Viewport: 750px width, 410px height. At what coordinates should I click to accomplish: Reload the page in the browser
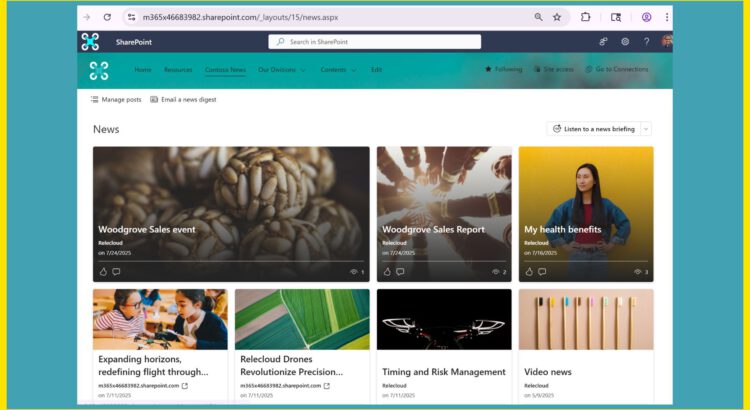[107, 17]
